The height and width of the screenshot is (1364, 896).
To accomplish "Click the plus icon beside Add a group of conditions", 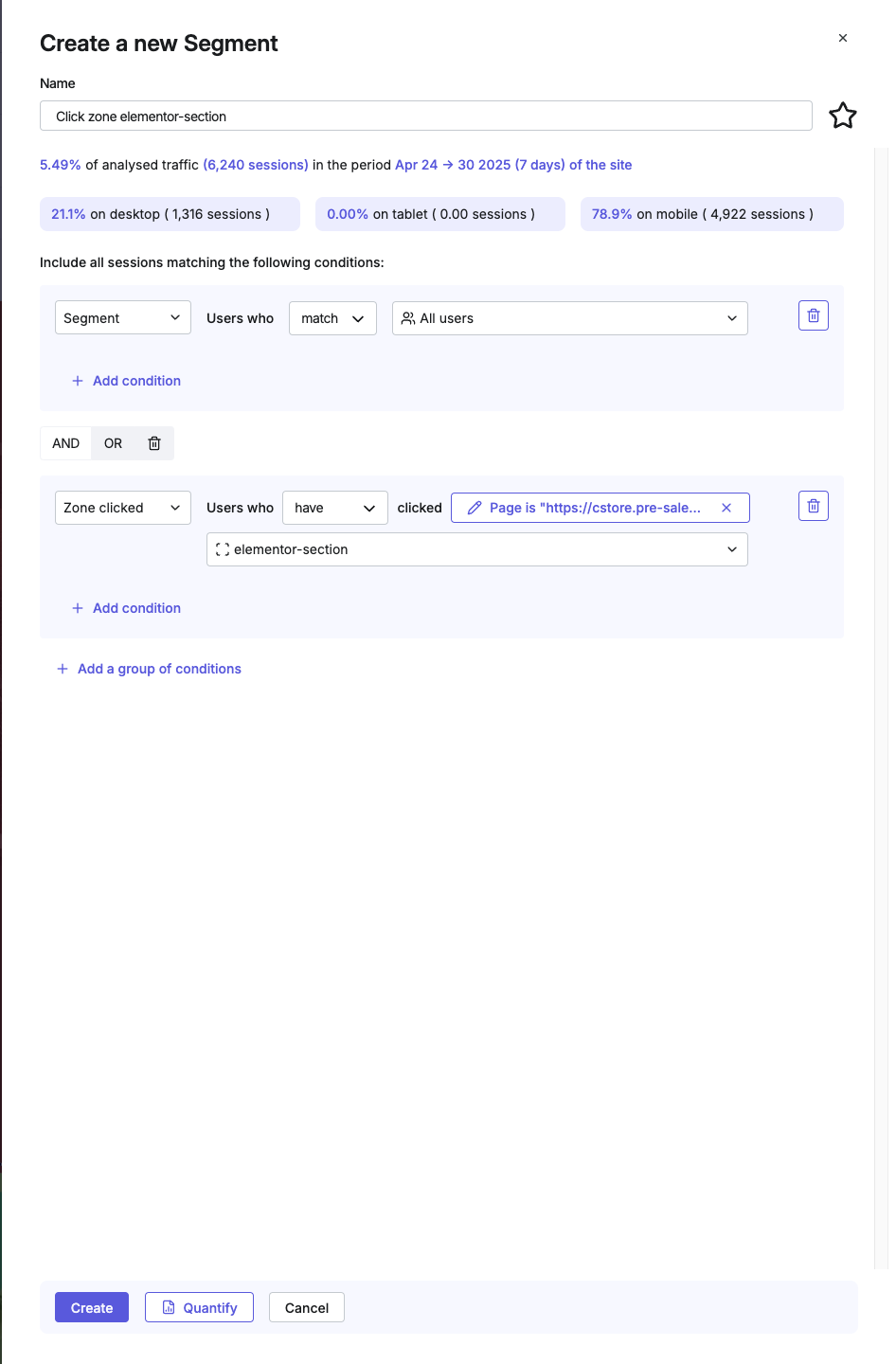I will [x=63, y=669].
